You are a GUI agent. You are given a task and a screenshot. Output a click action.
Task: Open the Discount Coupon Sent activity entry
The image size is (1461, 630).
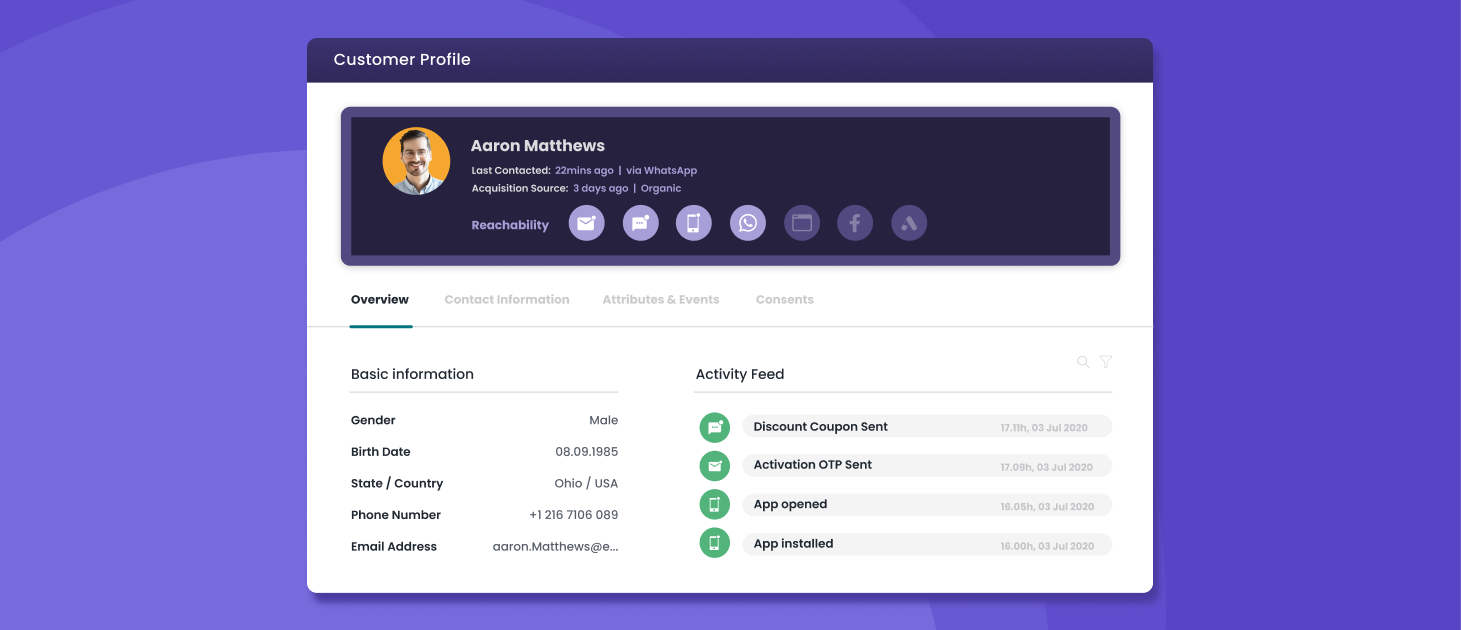[926, 427]
